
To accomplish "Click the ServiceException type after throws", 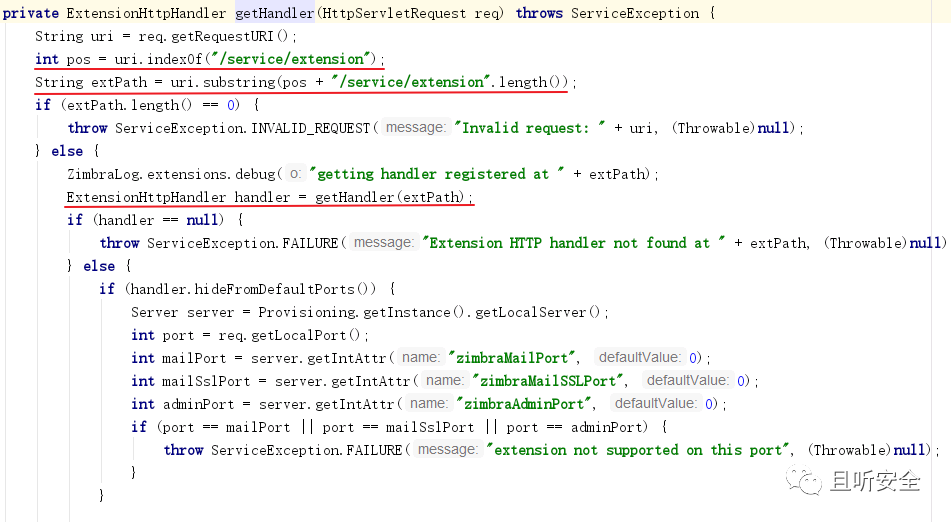I will 635,13.
